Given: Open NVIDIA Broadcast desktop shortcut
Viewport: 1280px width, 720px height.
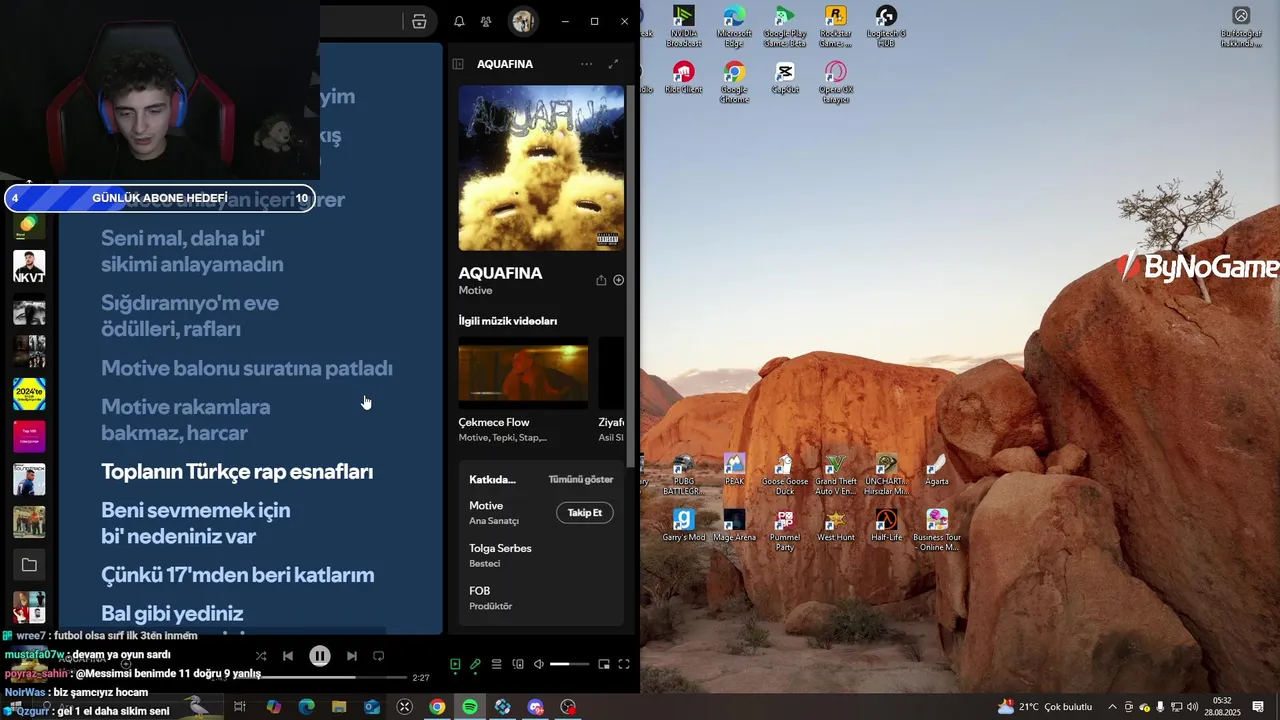Looking at the screenshot, I should [x=684, y=27].
